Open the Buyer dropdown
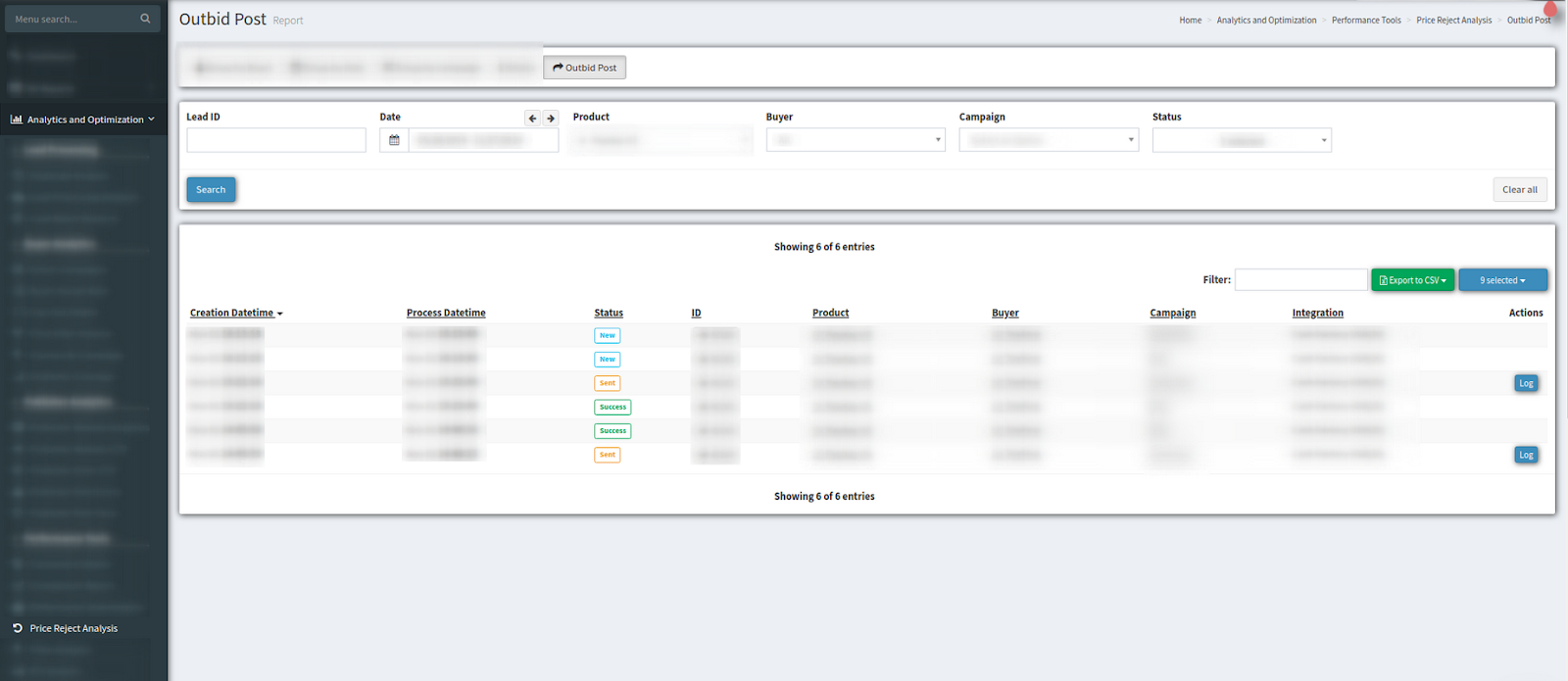1568x681 pixels. (855, 140)
